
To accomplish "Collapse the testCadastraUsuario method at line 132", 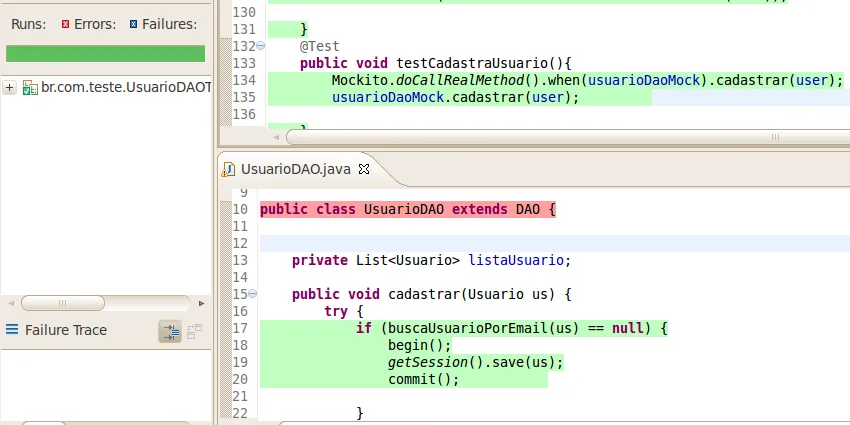I will [261, 46].
